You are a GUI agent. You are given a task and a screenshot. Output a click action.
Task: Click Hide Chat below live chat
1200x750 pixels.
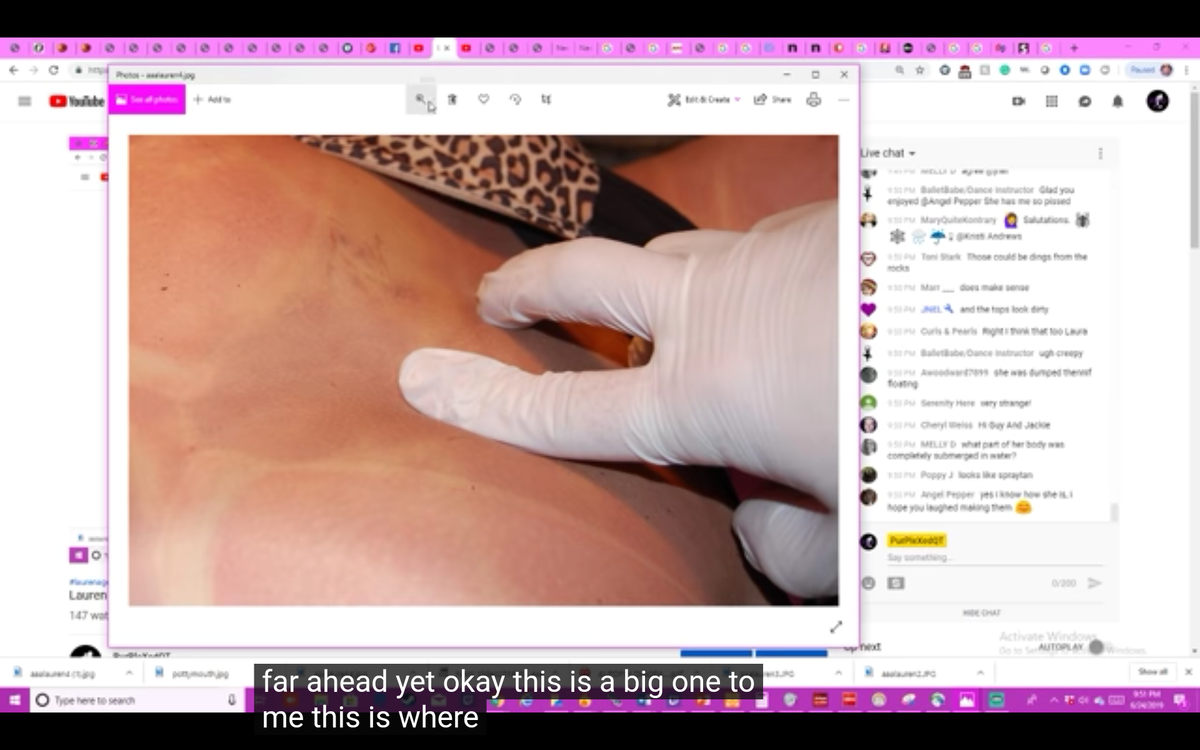pos(981,613)
